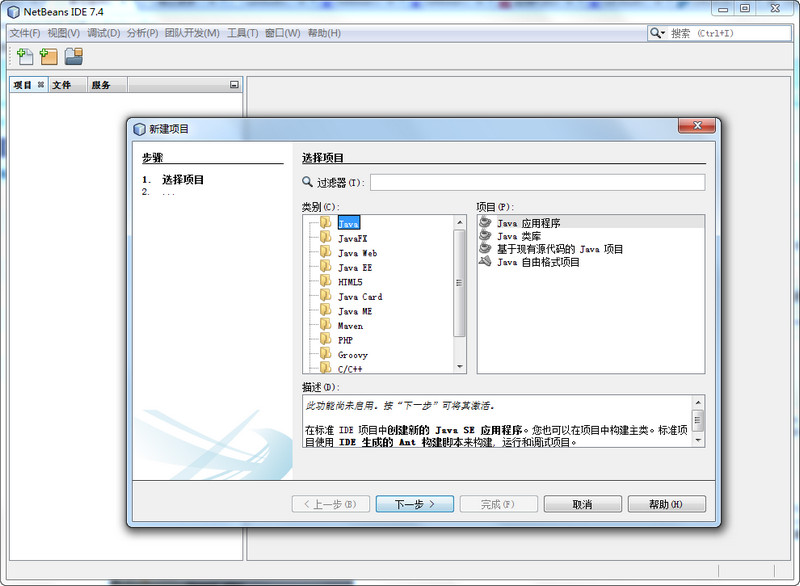Click the JavaFX folder icon
The image size is (800, 586).
pyautogui.click(x=326, y=237)
